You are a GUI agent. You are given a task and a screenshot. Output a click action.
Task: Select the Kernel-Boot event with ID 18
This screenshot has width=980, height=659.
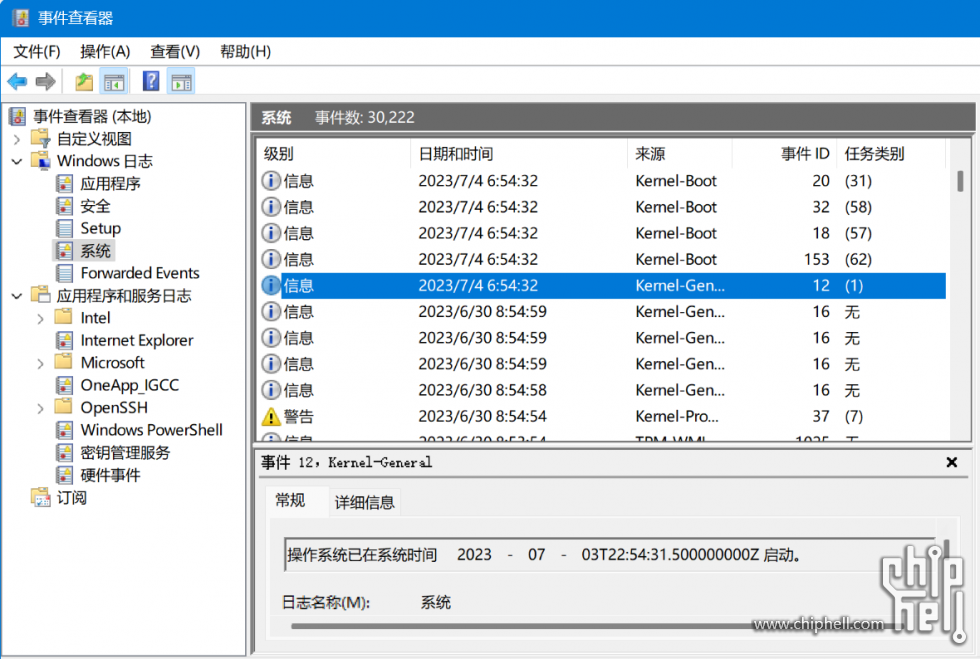[603, 233]
